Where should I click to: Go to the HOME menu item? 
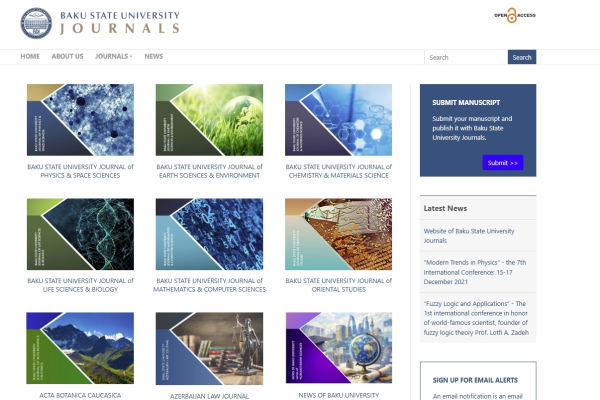tap(30, 56)
